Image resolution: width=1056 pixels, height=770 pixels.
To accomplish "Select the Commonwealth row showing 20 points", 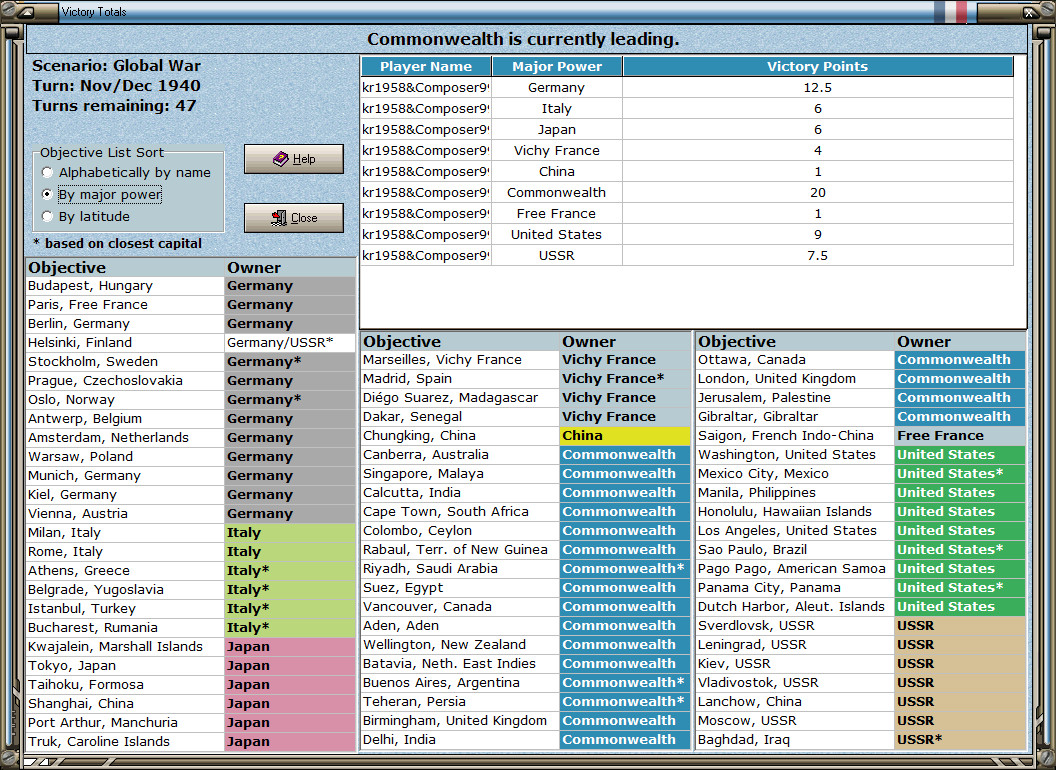I will coord(687,193).
